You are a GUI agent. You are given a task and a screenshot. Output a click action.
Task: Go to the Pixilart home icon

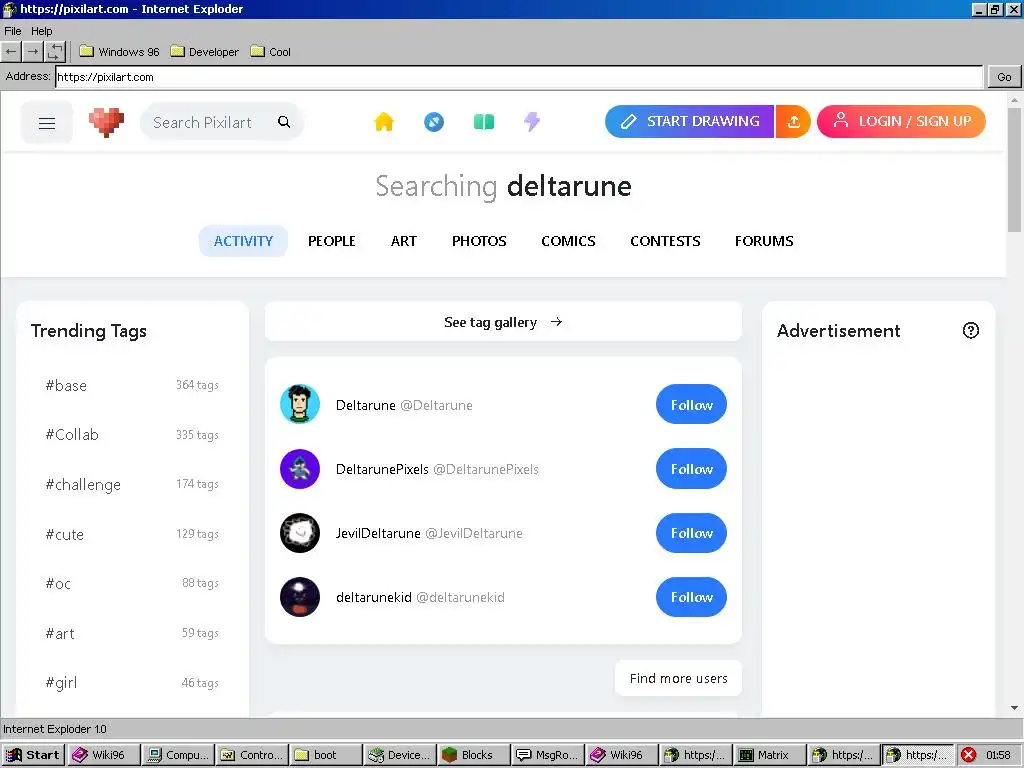coord(384,122)
